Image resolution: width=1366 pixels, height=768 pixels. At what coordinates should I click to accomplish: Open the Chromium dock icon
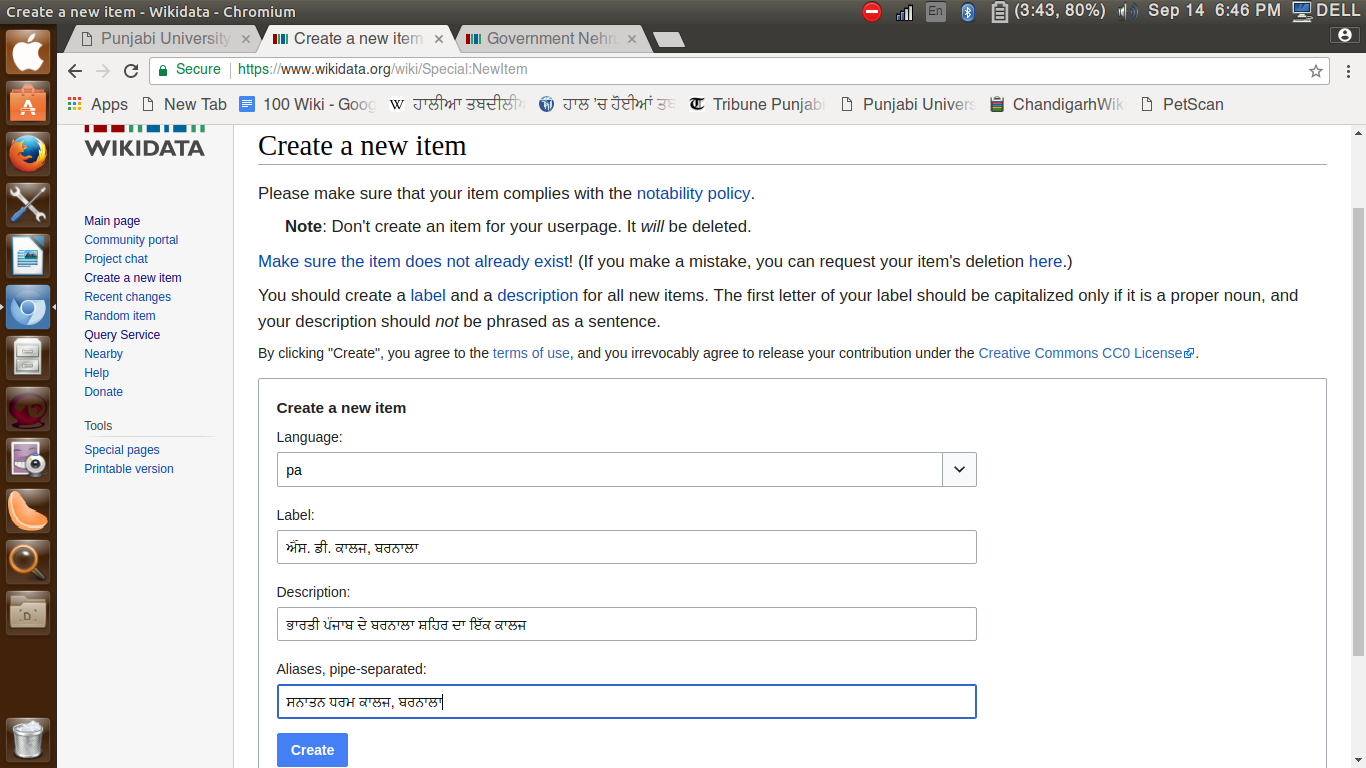click(28, 307)
